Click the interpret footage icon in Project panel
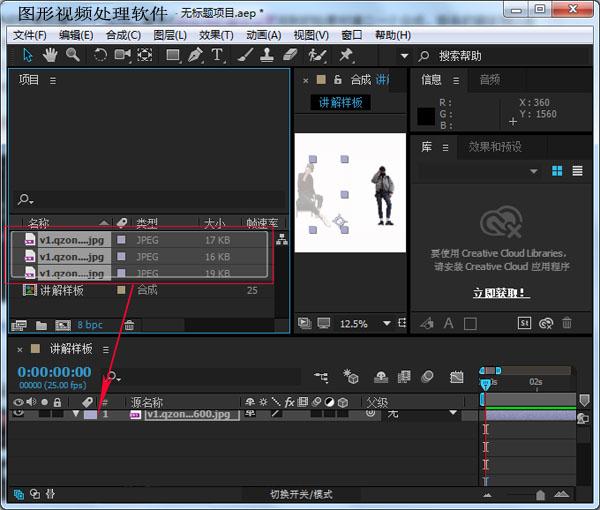The width and height of the screenshot is (600, 510). tap(19, 326)
